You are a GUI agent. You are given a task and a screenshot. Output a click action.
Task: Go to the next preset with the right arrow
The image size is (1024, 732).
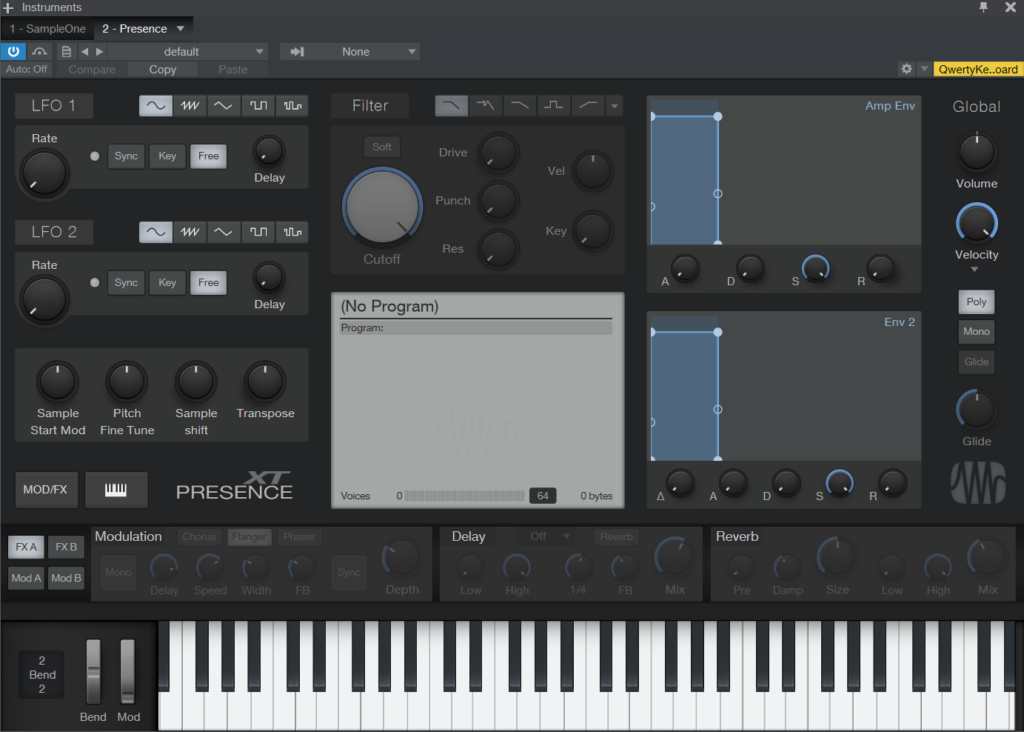[x=100, y=52]
